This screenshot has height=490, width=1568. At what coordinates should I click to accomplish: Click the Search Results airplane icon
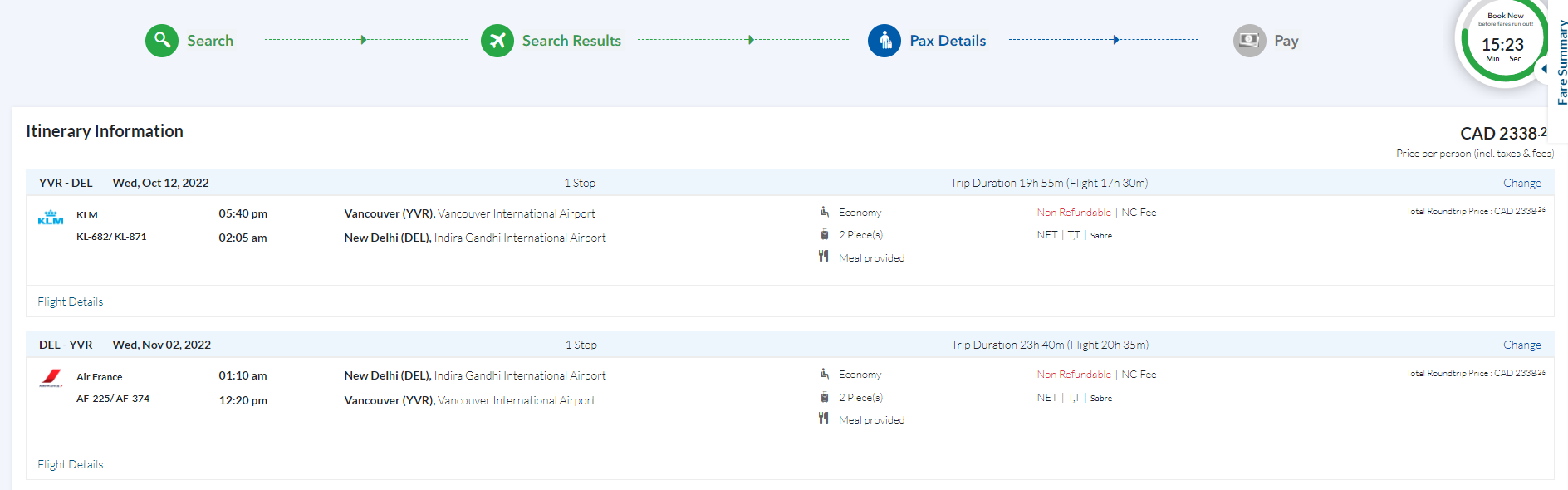coord(497,41)
